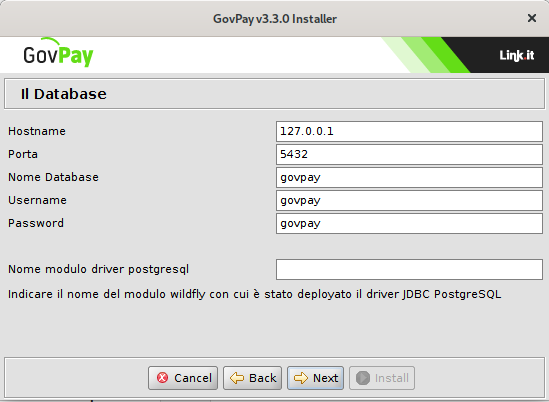Click the "Porta" label

(x=23, y=154)
